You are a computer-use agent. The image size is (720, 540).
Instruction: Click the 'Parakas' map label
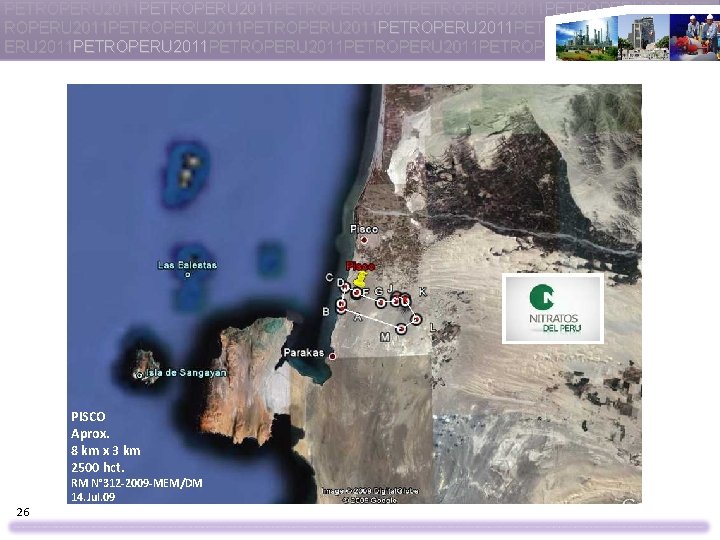304,353
